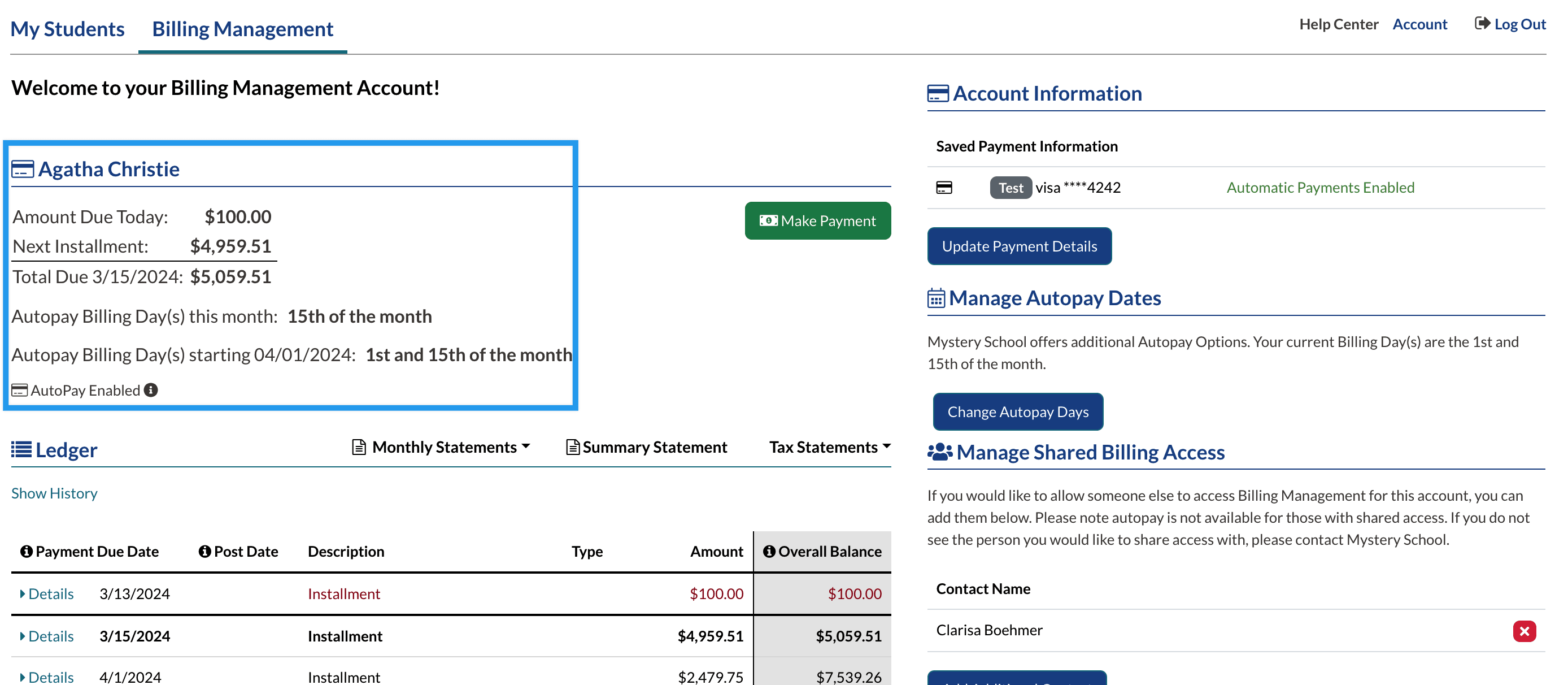Image resolution: width=1568 pixels, height=685 pixels.
Task: Click the Overall Balance info icon
Action: coord(769,552)
